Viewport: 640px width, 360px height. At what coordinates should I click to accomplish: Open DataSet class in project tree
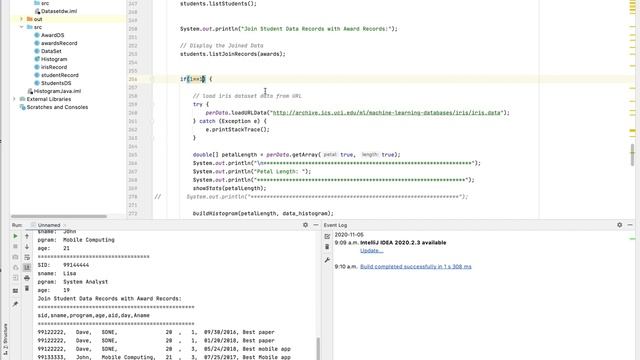[51, 51]
